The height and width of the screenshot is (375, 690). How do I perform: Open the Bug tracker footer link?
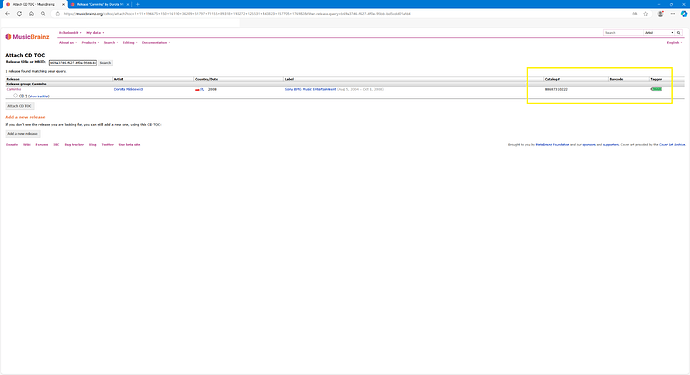(74, 145)
